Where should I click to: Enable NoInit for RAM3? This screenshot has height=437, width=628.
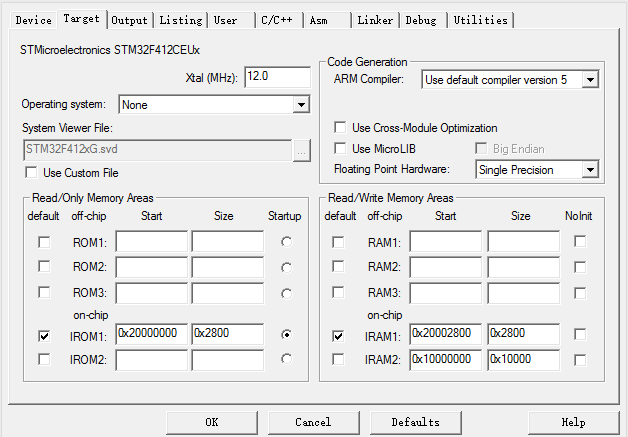point(580,293)
